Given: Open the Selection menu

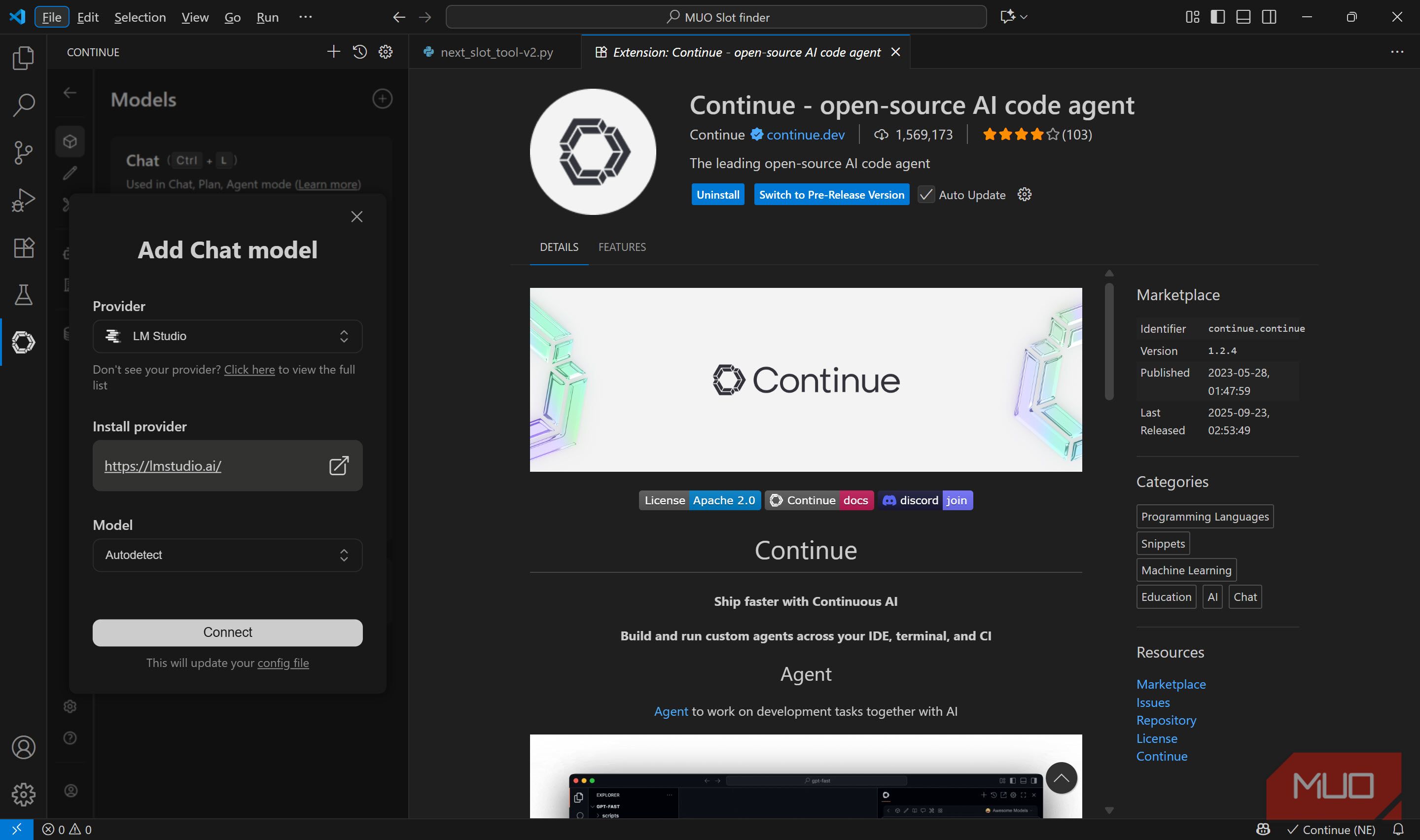Looking at the screenshot, I should pos(140,17).
